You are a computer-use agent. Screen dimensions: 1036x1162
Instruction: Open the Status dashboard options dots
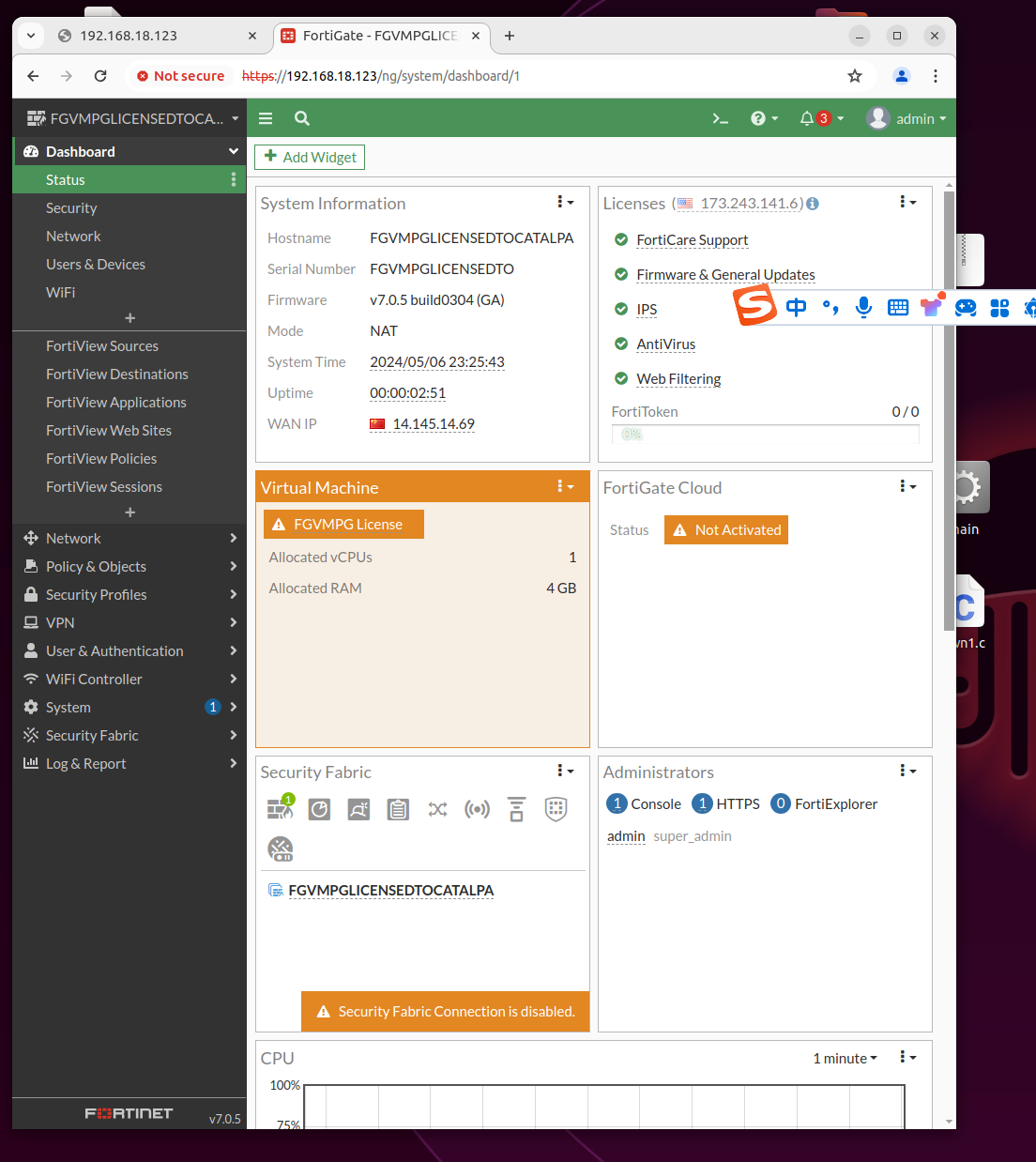234,179
